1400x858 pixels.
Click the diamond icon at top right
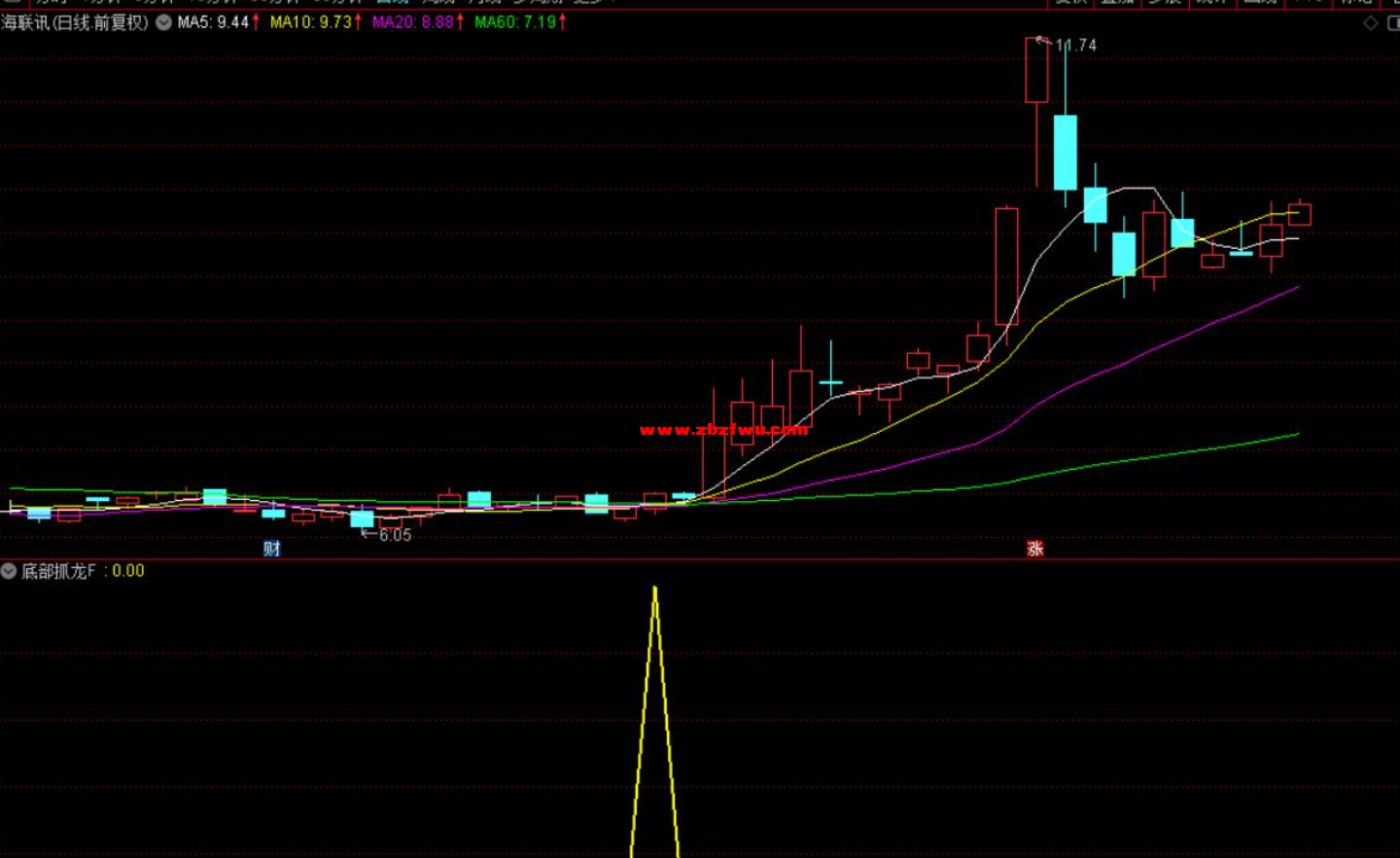click(x=1371, y=23)
